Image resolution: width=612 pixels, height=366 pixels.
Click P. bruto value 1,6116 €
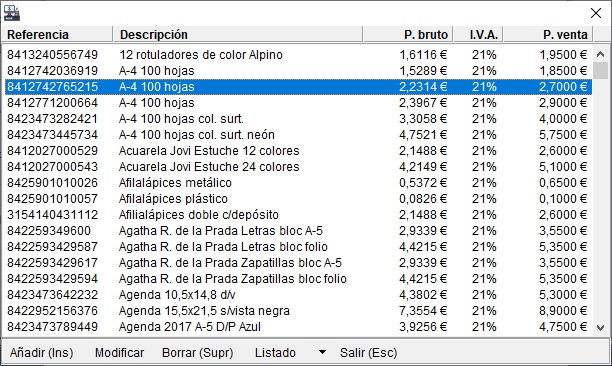pyautogui.click(x=423, y=55)
